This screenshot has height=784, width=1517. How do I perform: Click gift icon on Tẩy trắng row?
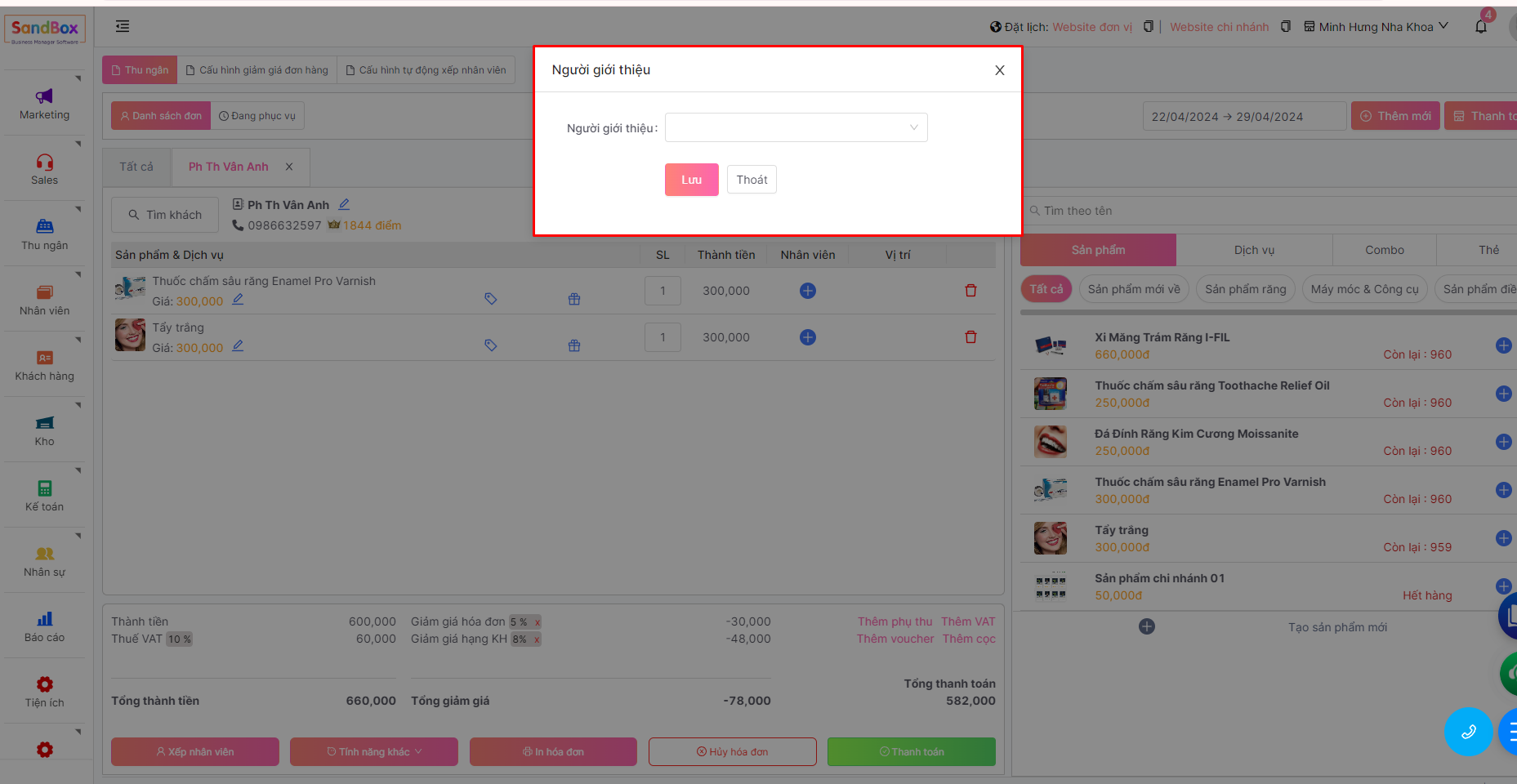pos(574,345)
